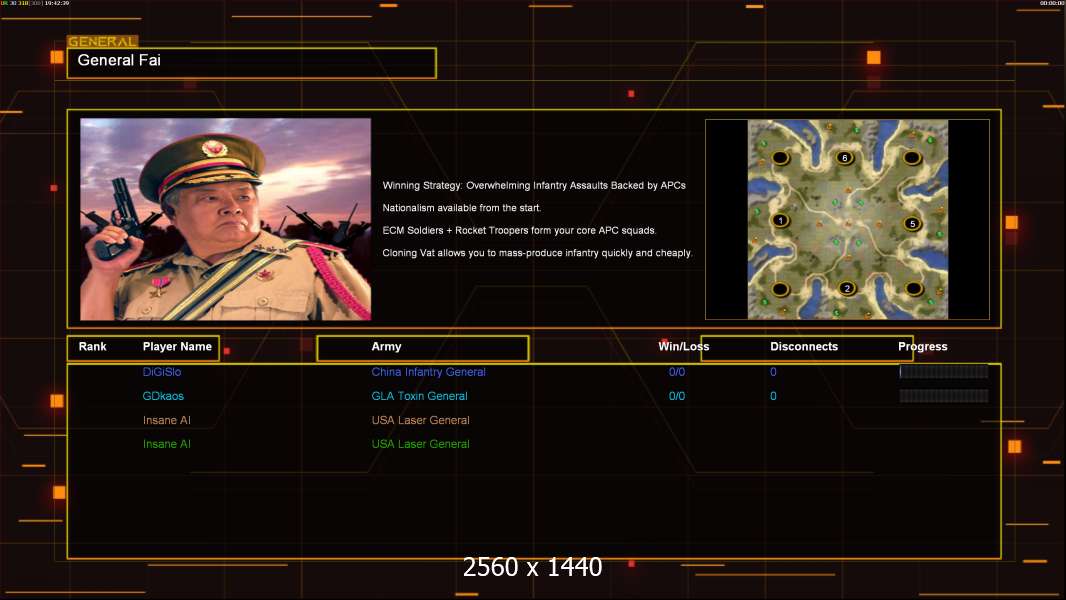The image size is (1066, 600).
Task: Select player GDkaos in the list
Action: tap(163, 396)
